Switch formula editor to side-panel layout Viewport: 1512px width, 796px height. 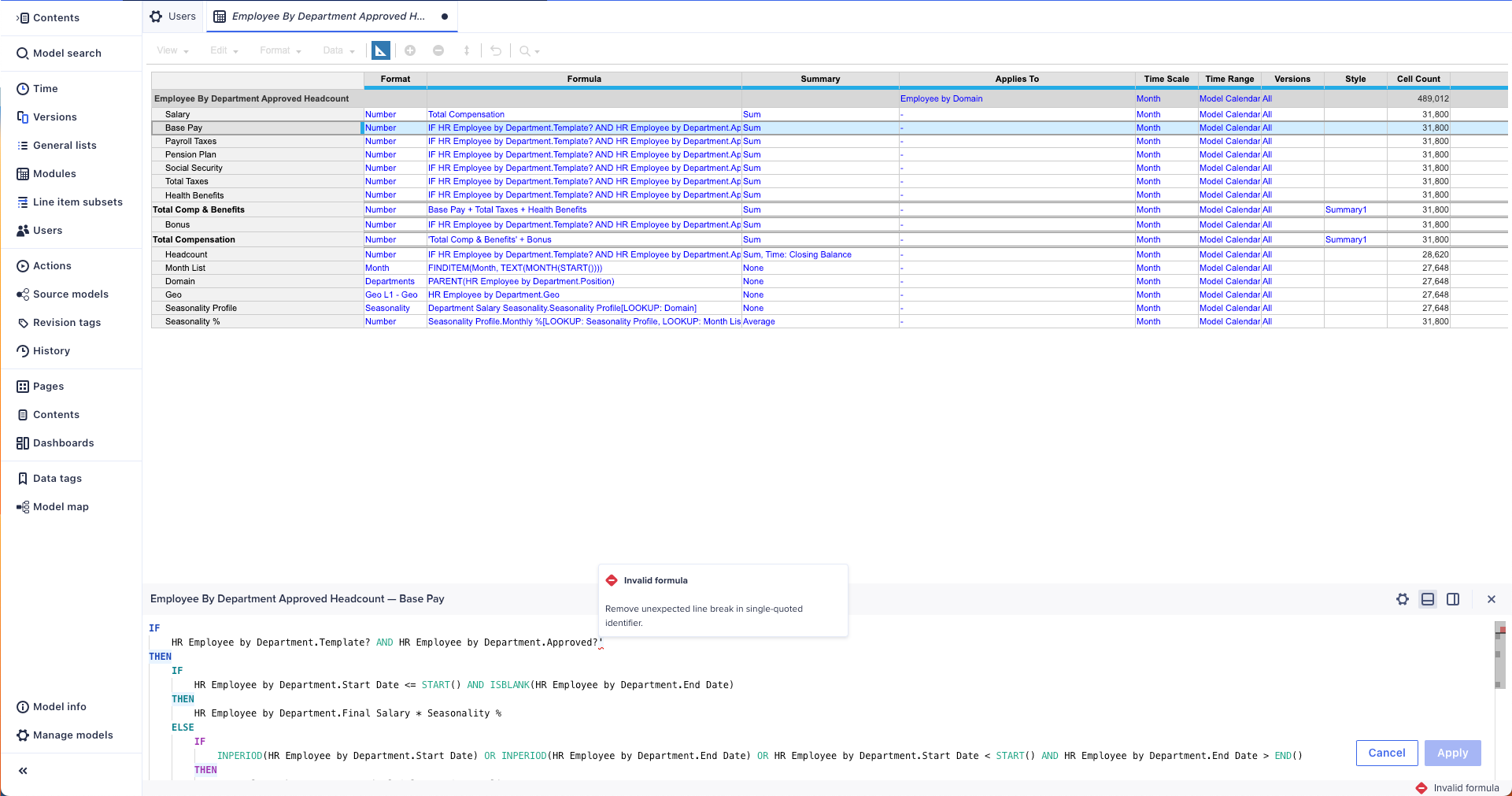(1453, 599)
